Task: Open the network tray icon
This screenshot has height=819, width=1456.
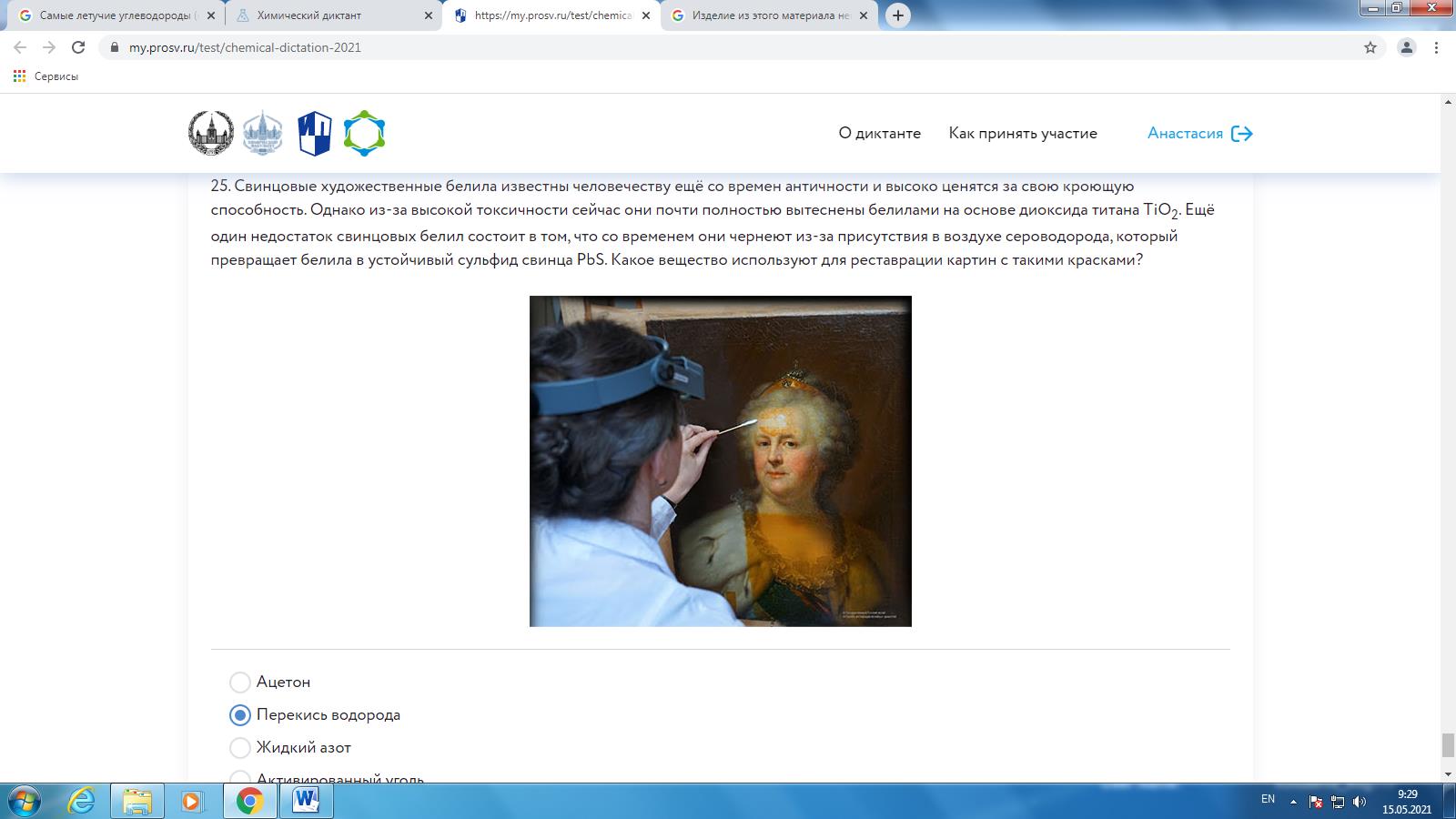Action: tap(1338, 802)
